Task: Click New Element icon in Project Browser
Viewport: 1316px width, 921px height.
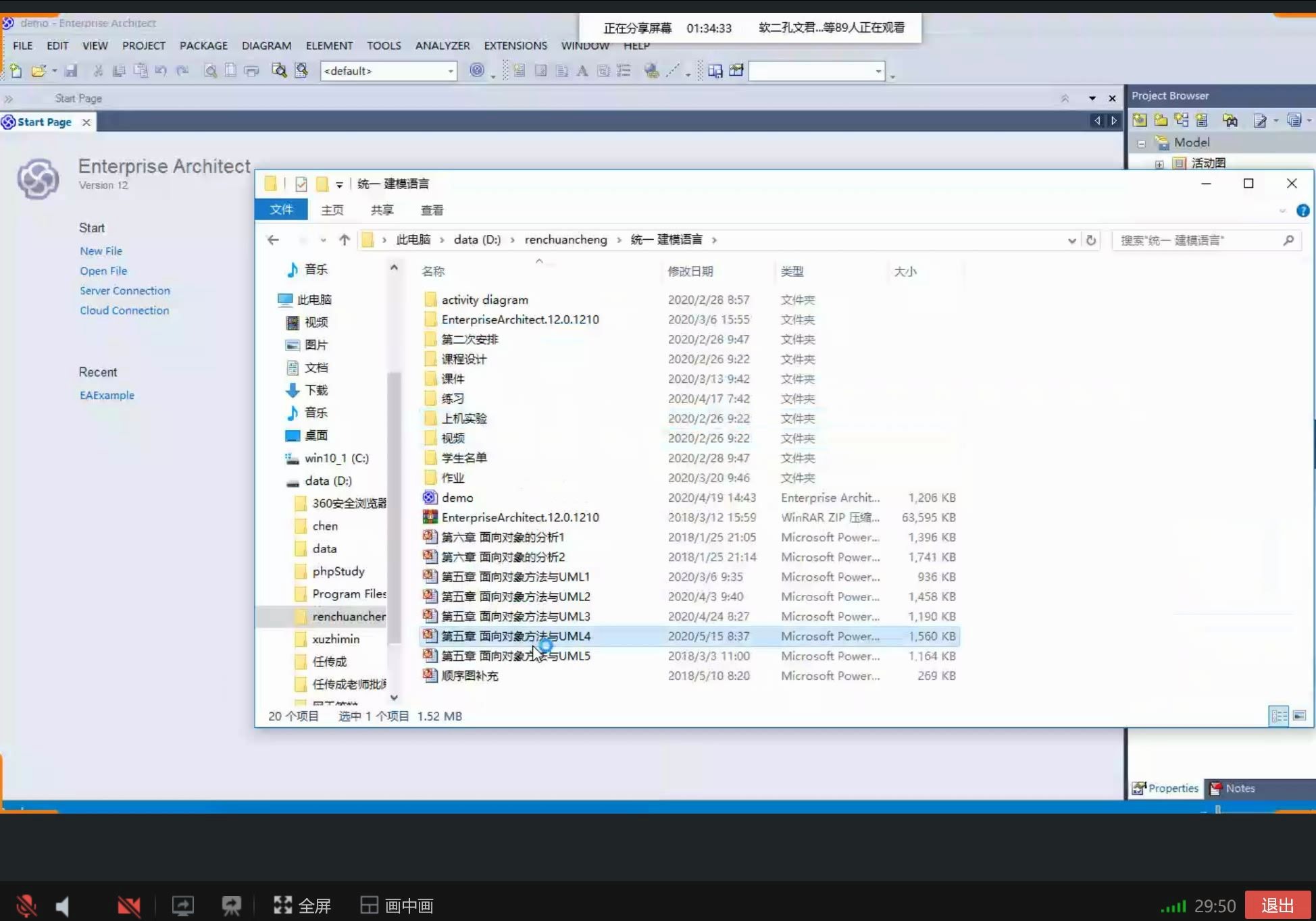Action: tap(1202, 120)
